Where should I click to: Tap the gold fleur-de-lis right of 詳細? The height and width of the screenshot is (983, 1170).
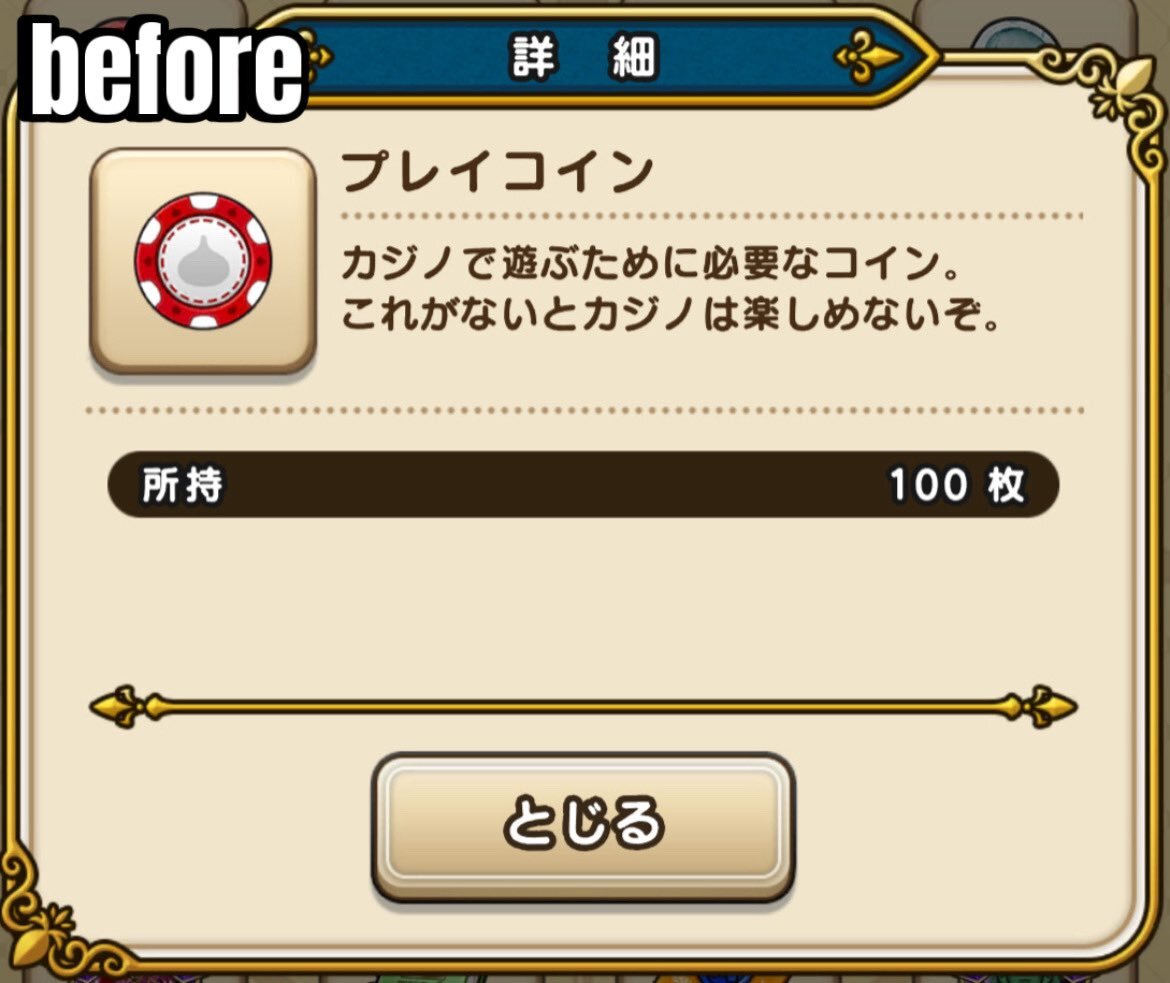point(868,57)
